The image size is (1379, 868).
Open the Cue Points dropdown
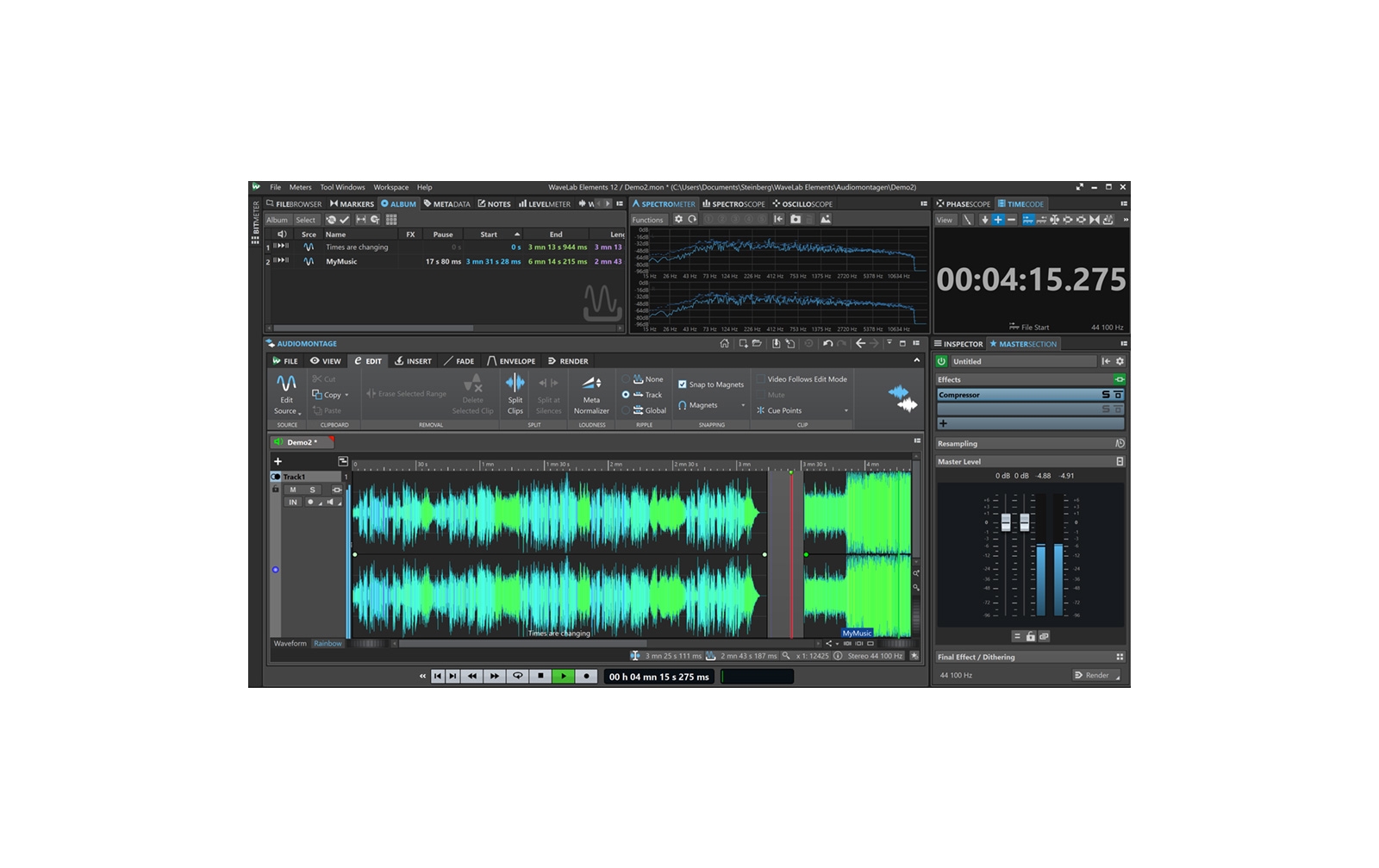point(846,411)
